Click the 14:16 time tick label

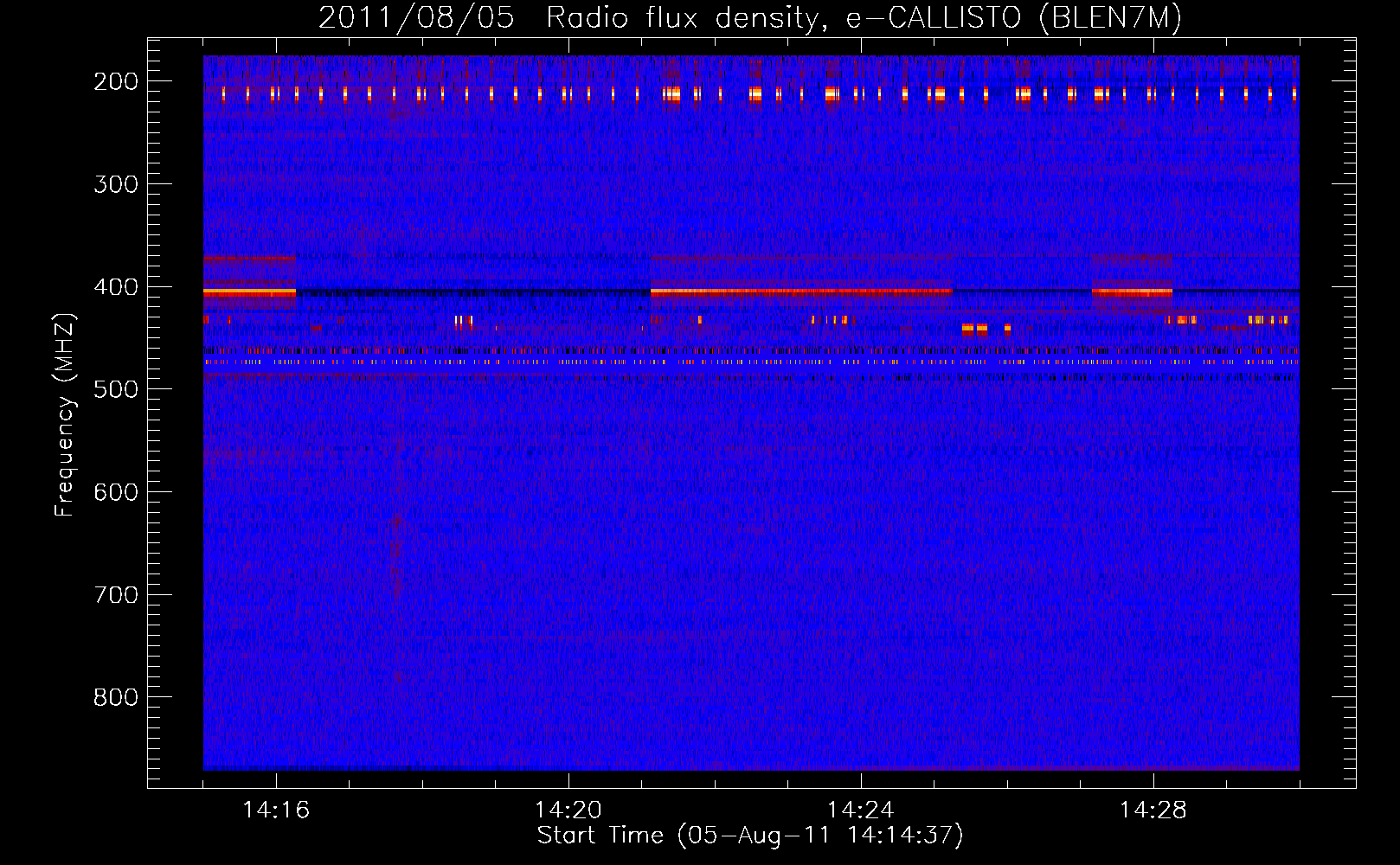tap(276, 811)
